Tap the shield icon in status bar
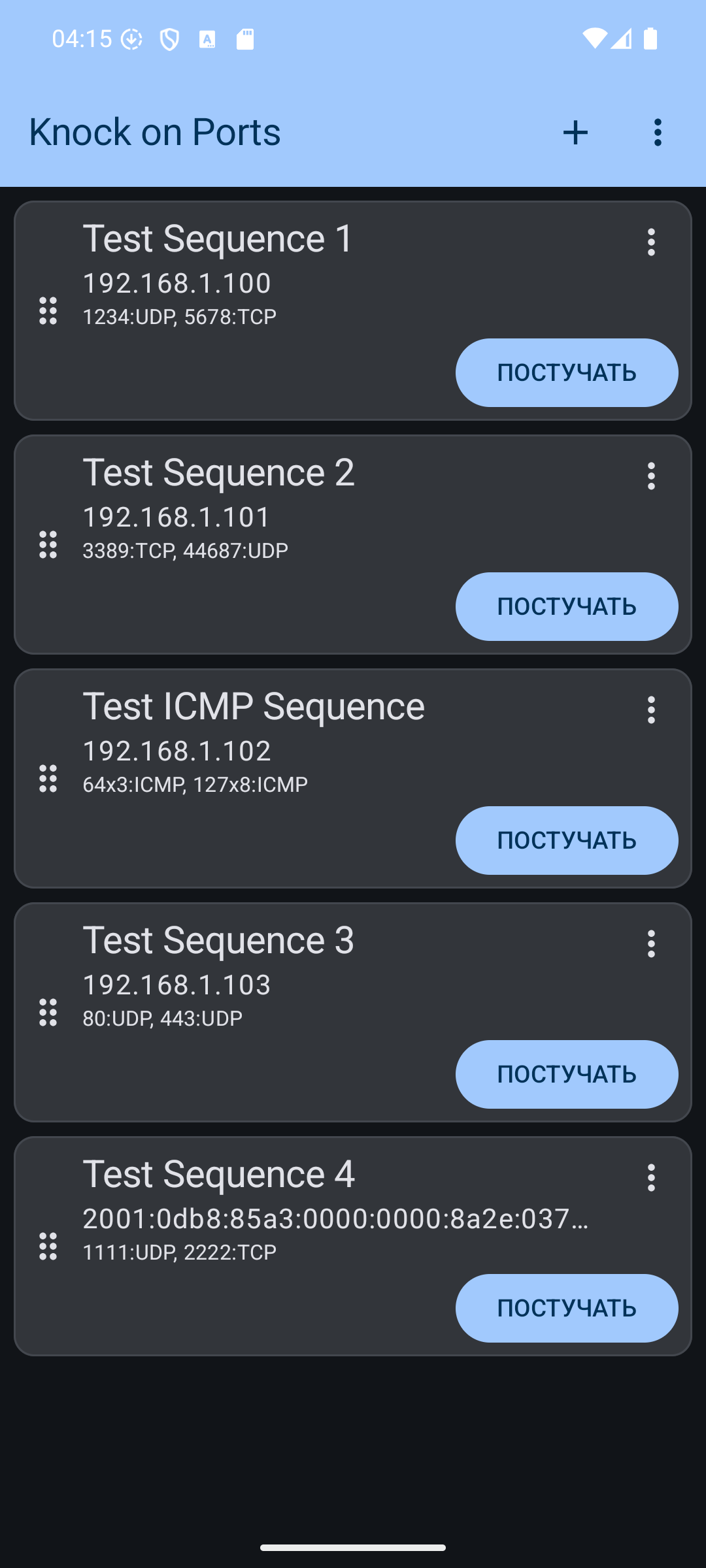This screenshot has height=1568, width=706. tap(169, 40)
